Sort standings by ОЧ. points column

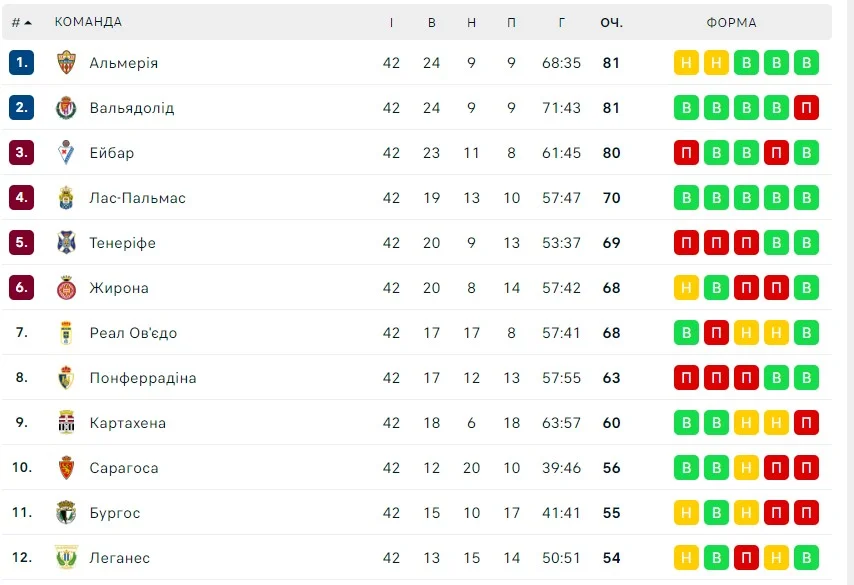coord(611,22)
